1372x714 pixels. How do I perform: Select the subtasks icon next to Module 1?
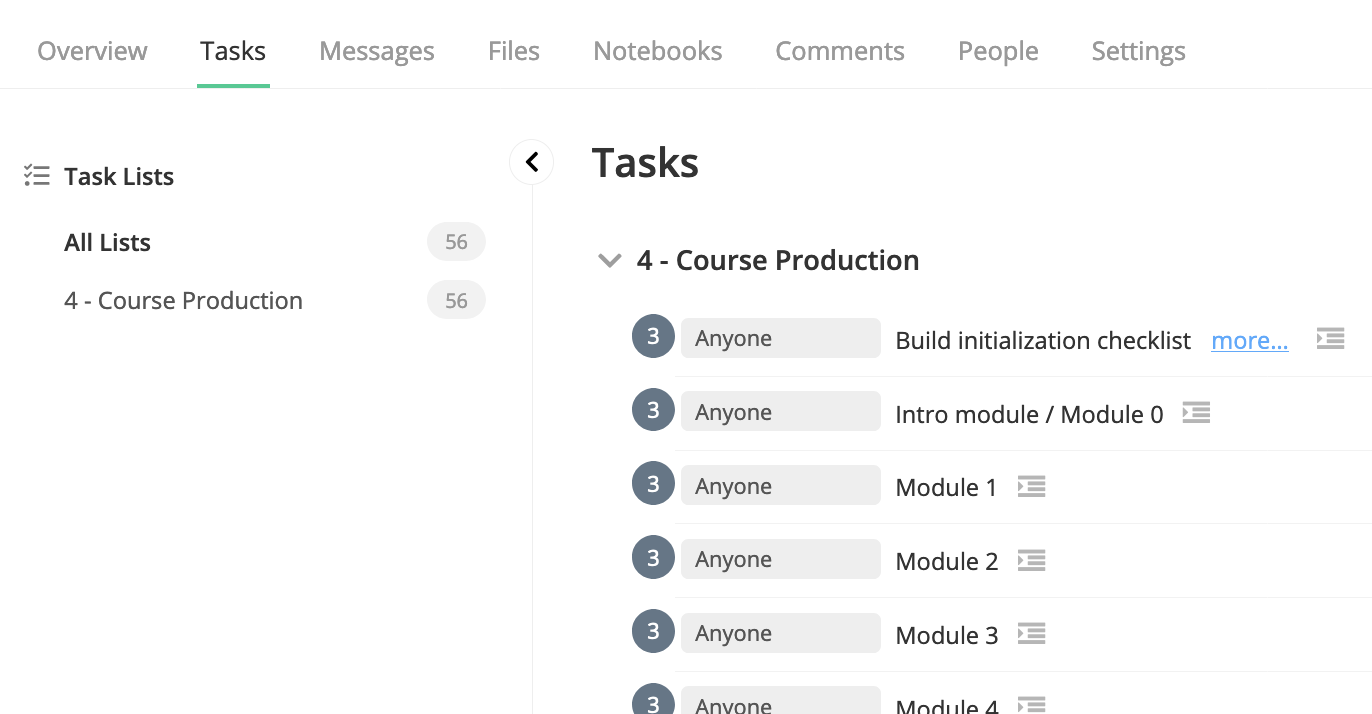pyautogui.click(x=1031, y=487)
